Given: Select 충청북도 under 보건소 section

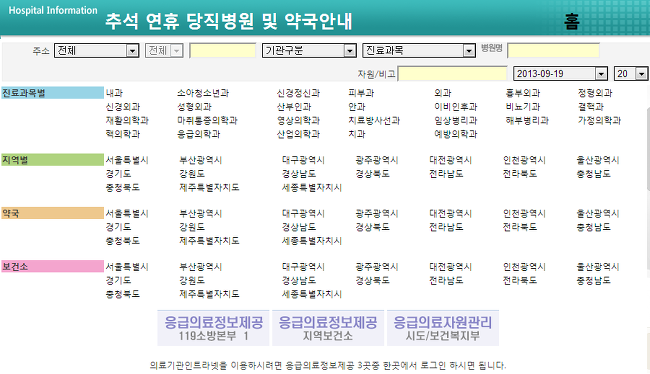Looking at the screenshot, I should (123, 294).
